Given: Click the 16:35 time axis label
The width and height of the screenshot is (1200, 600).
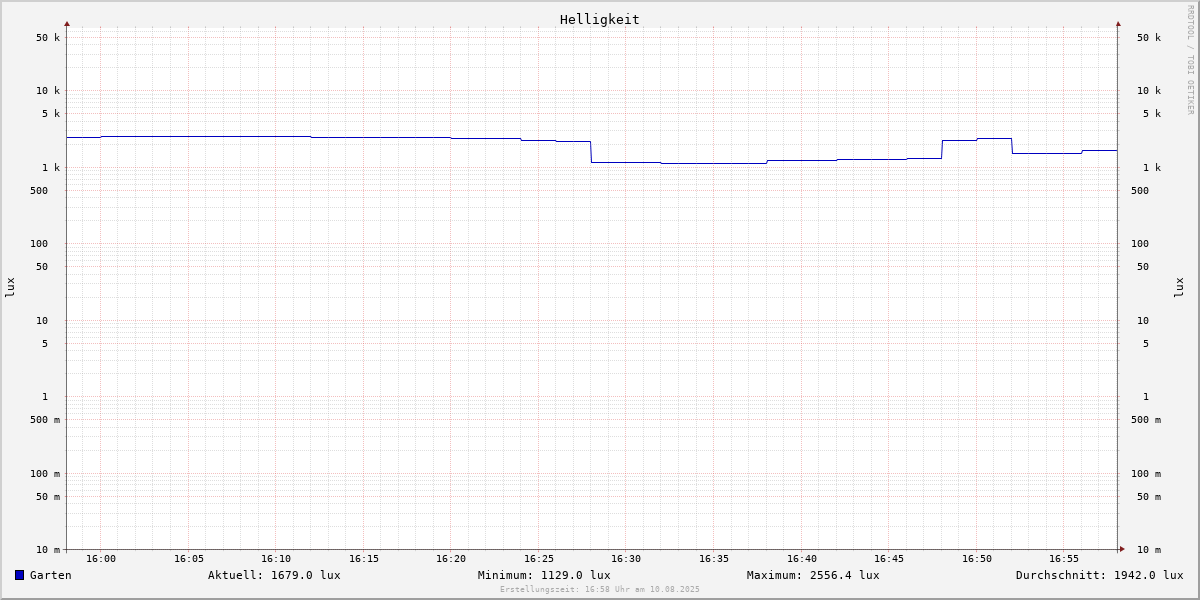Looking at the screenshot, I should [714, 559].
